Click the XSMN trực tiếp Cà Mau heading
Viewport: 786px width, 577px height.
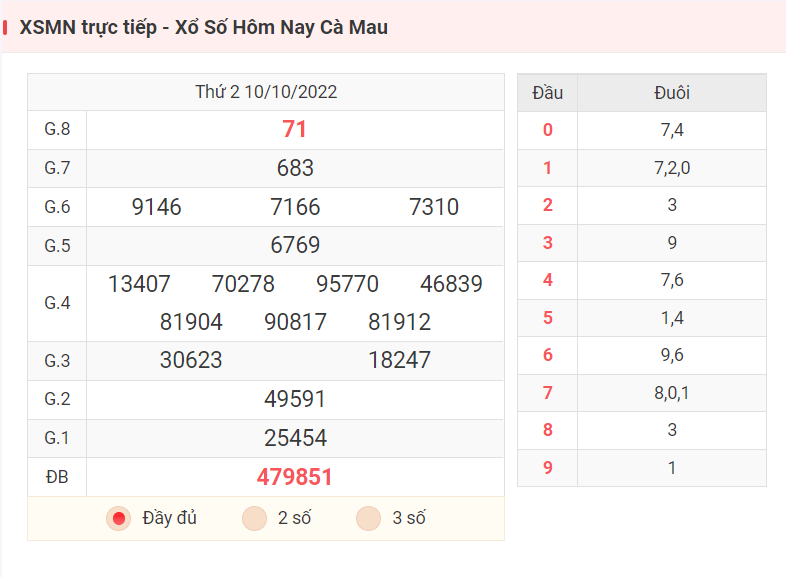click(204, 27)
